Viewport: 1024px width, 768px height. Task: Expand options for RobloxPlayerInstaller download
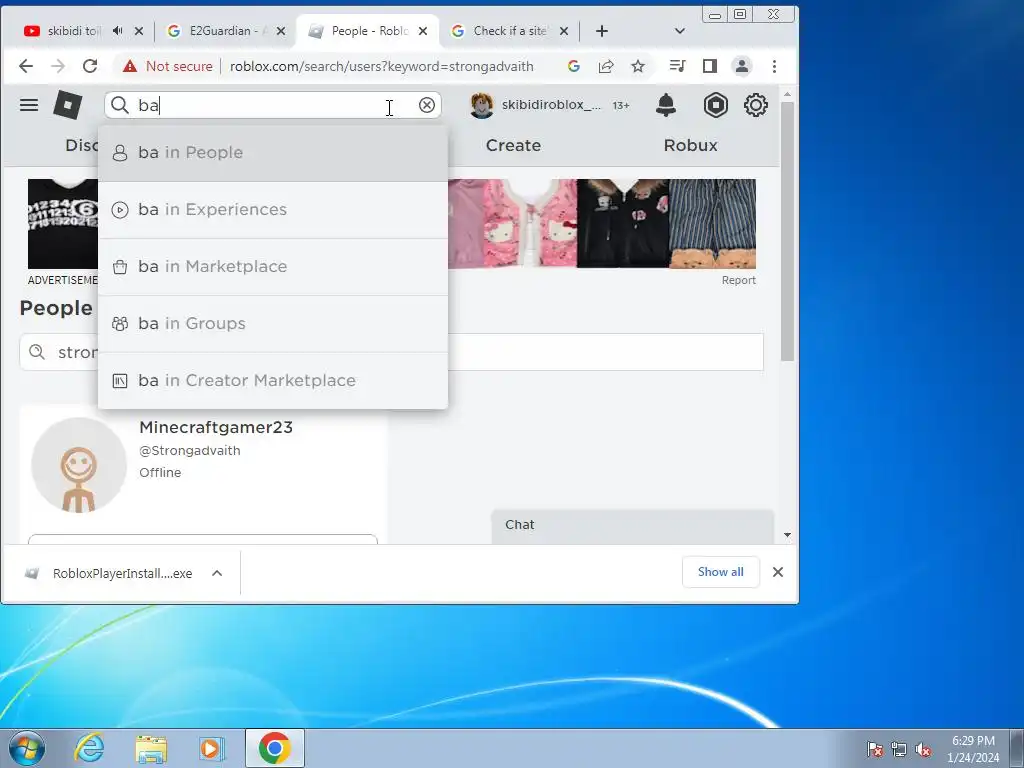[217, 573]
